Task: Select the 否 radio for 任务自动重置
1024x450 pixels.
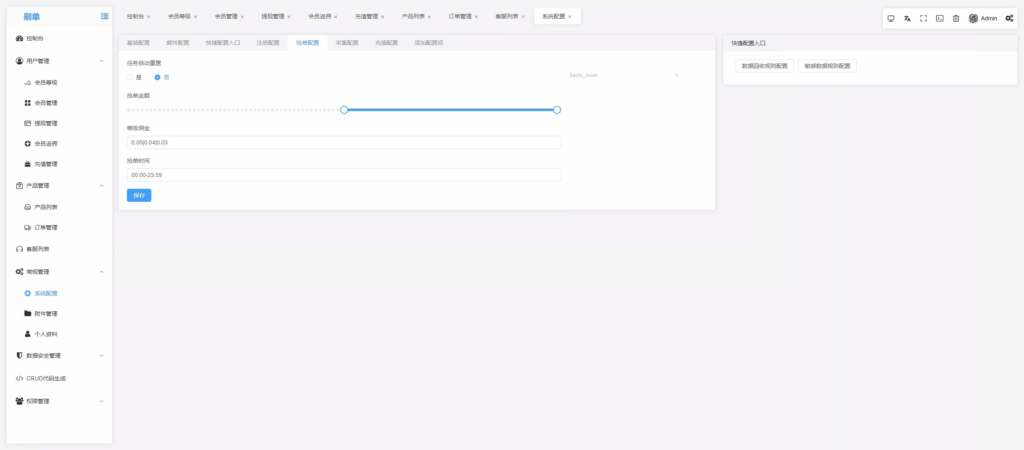Action: (x=157, y=77)
